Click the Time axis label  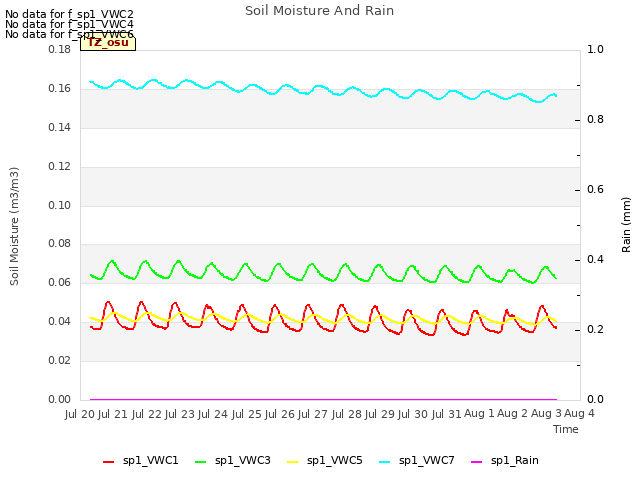[x=566, y=429]
